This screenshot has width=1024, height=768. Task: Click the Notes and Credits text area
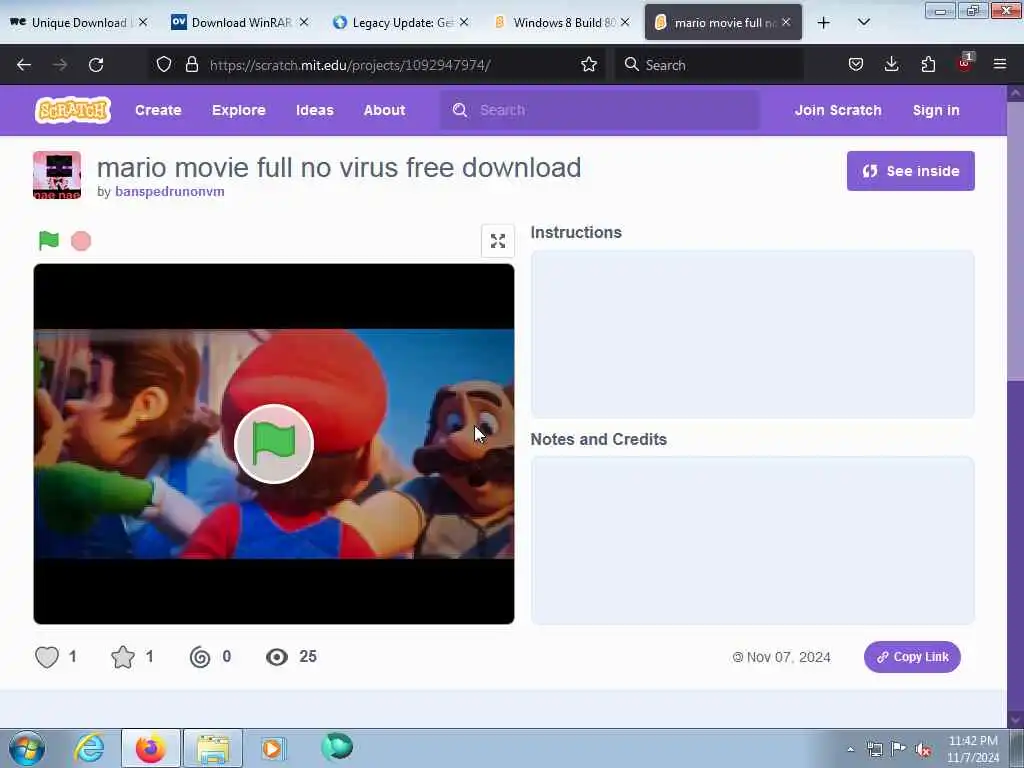tap(752, 541)
